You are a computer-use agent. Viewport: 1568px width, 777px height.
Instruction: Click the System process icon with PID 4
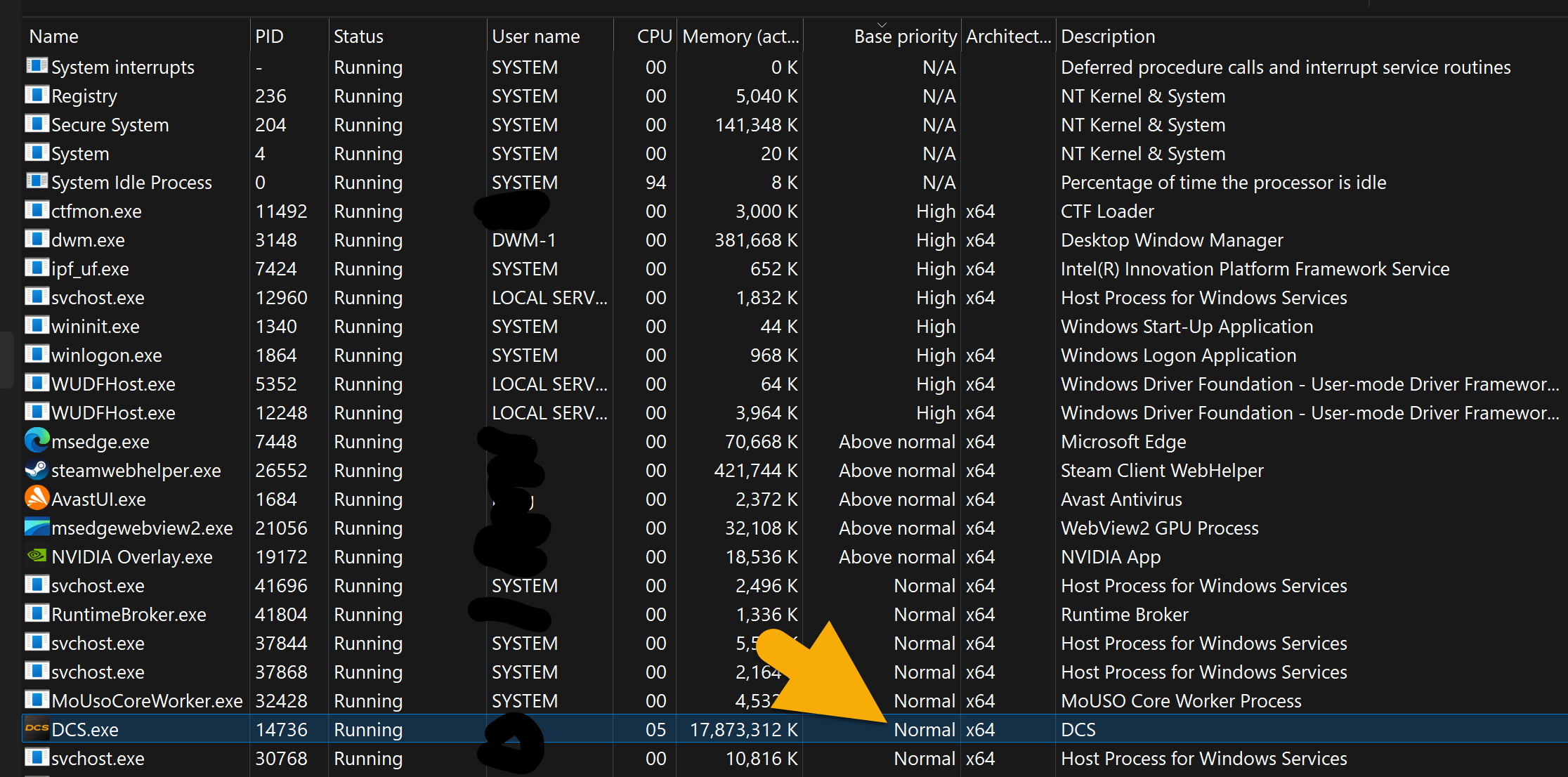pos(37,152)
